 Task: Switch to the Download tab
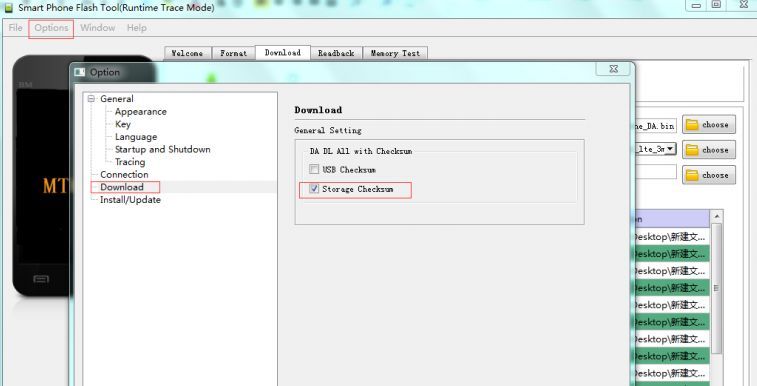click(283, 53)
